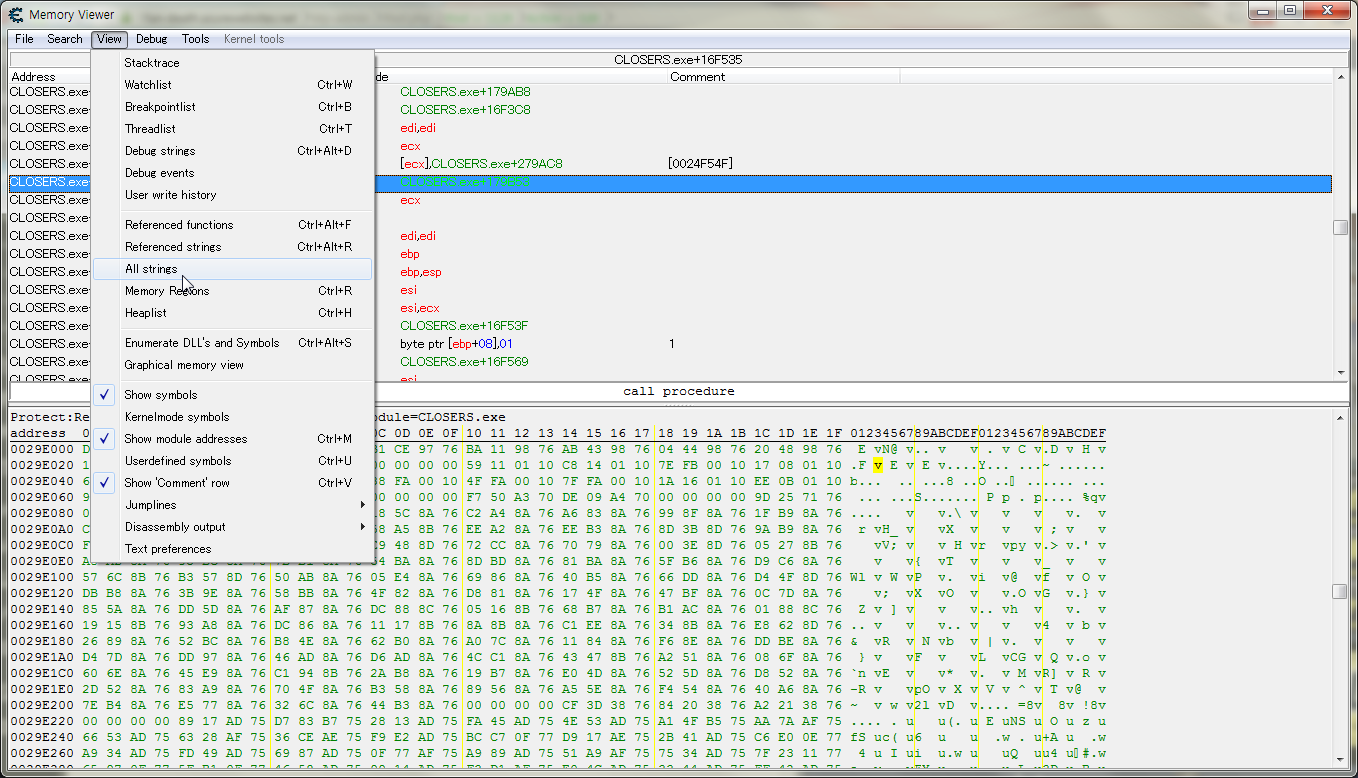Click the Address column header
Viewport: 1358px width, 778px height.
[x=33, y=77]
